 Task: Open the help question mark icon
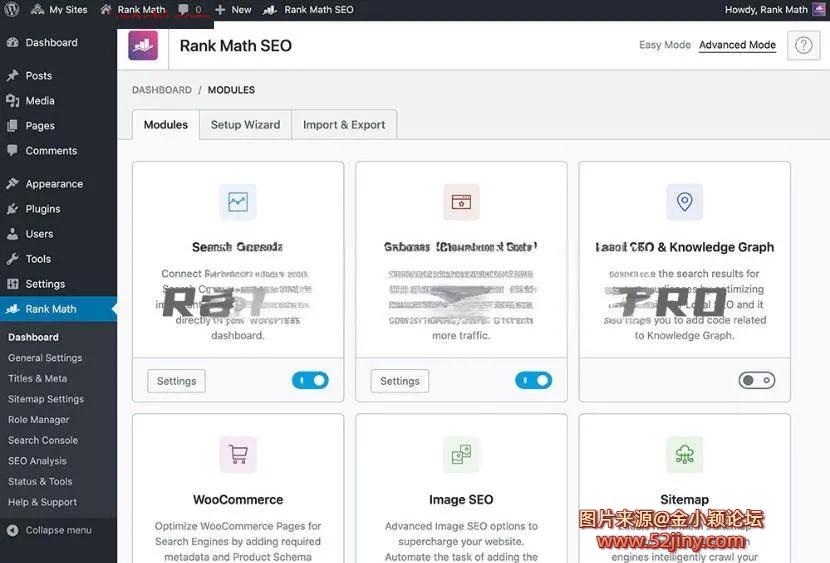[803, 46]
